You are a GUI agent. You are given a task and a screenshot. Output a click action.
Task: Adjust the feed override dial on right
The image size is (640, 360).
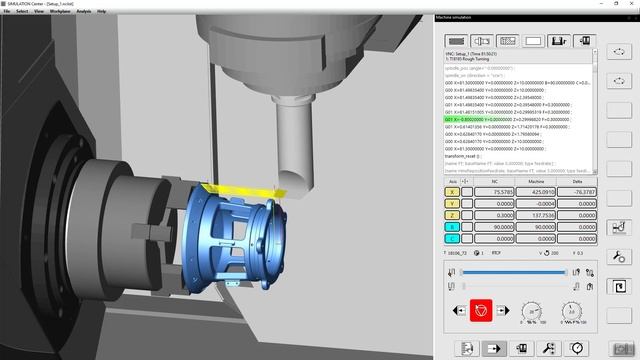pos(572,311)
